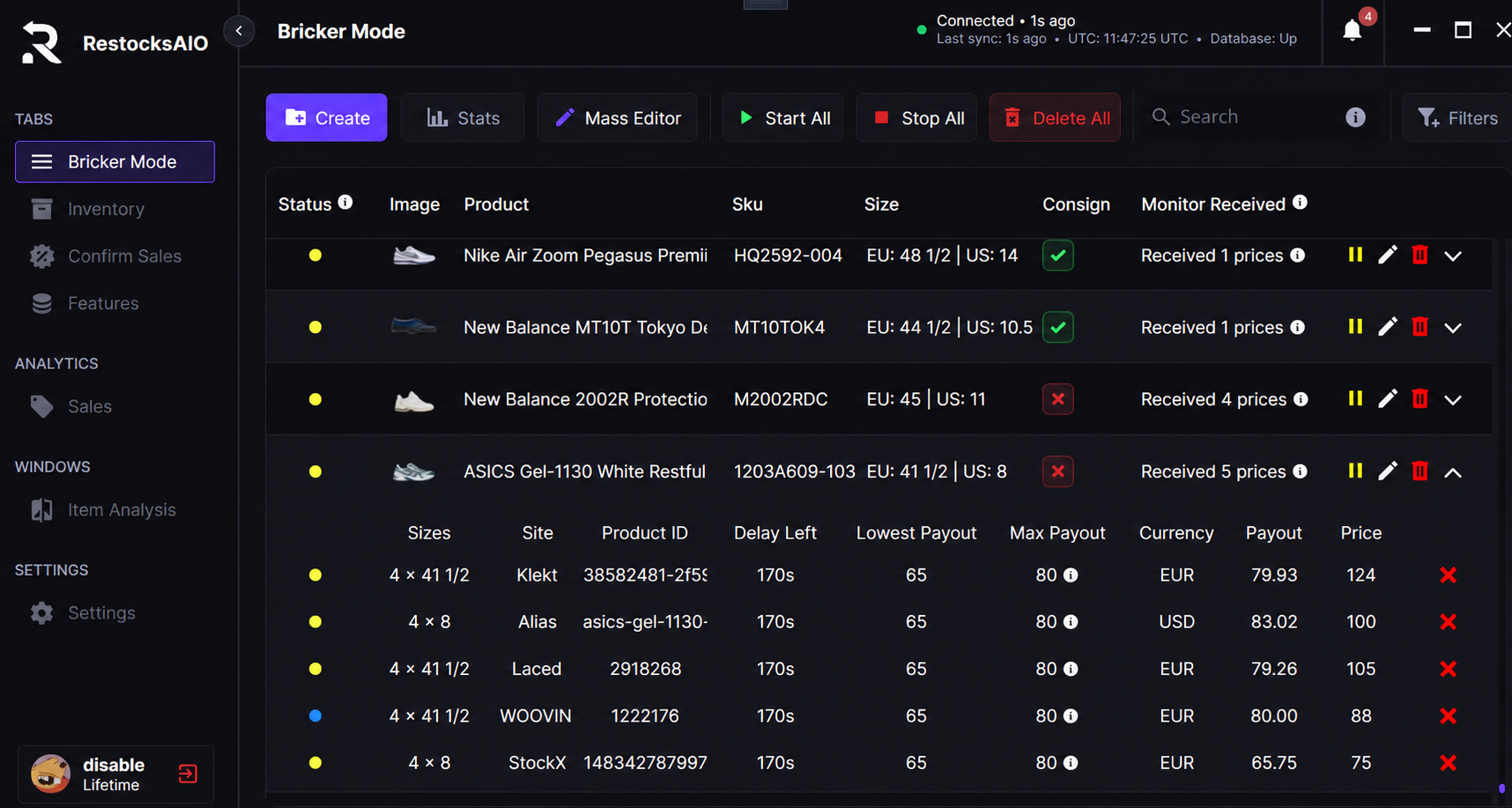The width and height of the screenshot is (1512, 808).
Task: Launch the Mass Editor
Action: tap(617, 117)
